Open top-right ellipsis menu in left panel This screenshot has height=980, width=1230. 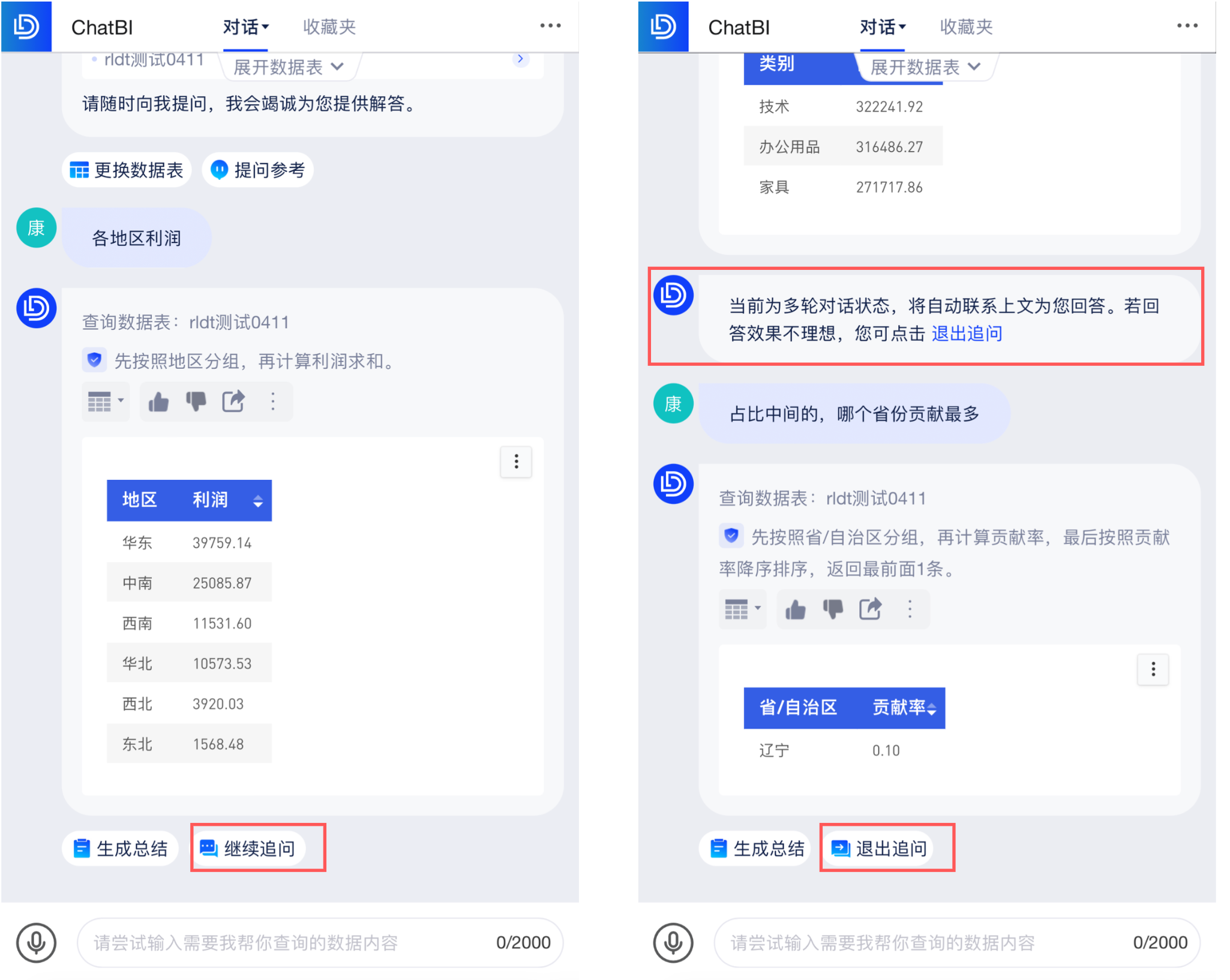(550, 26)
